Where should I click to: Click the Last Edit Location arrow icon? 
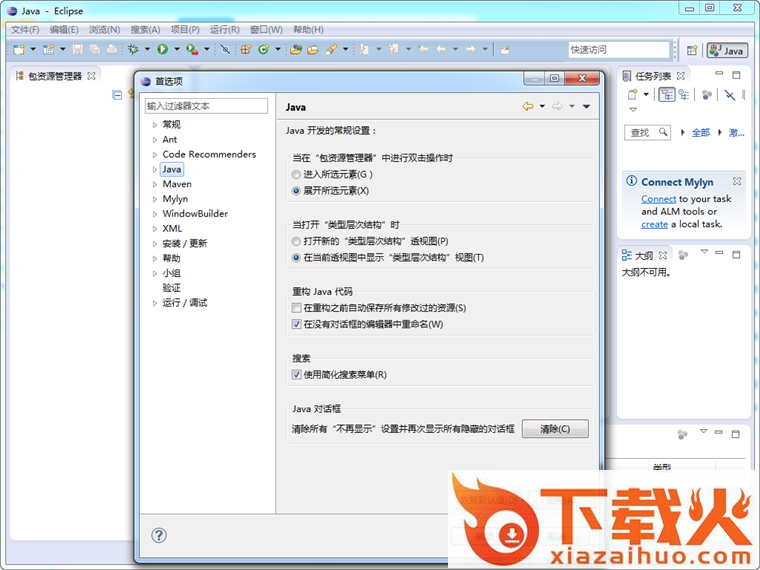click(x=424, y=49)
